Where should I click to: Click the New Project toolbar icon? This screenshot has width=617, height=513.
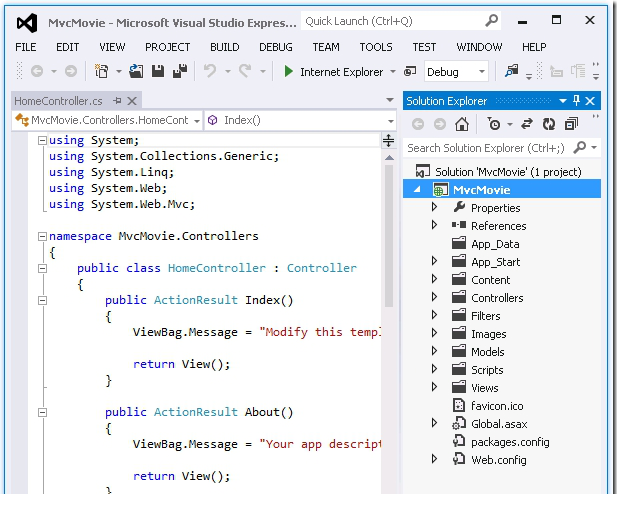[x=102, y=71]
